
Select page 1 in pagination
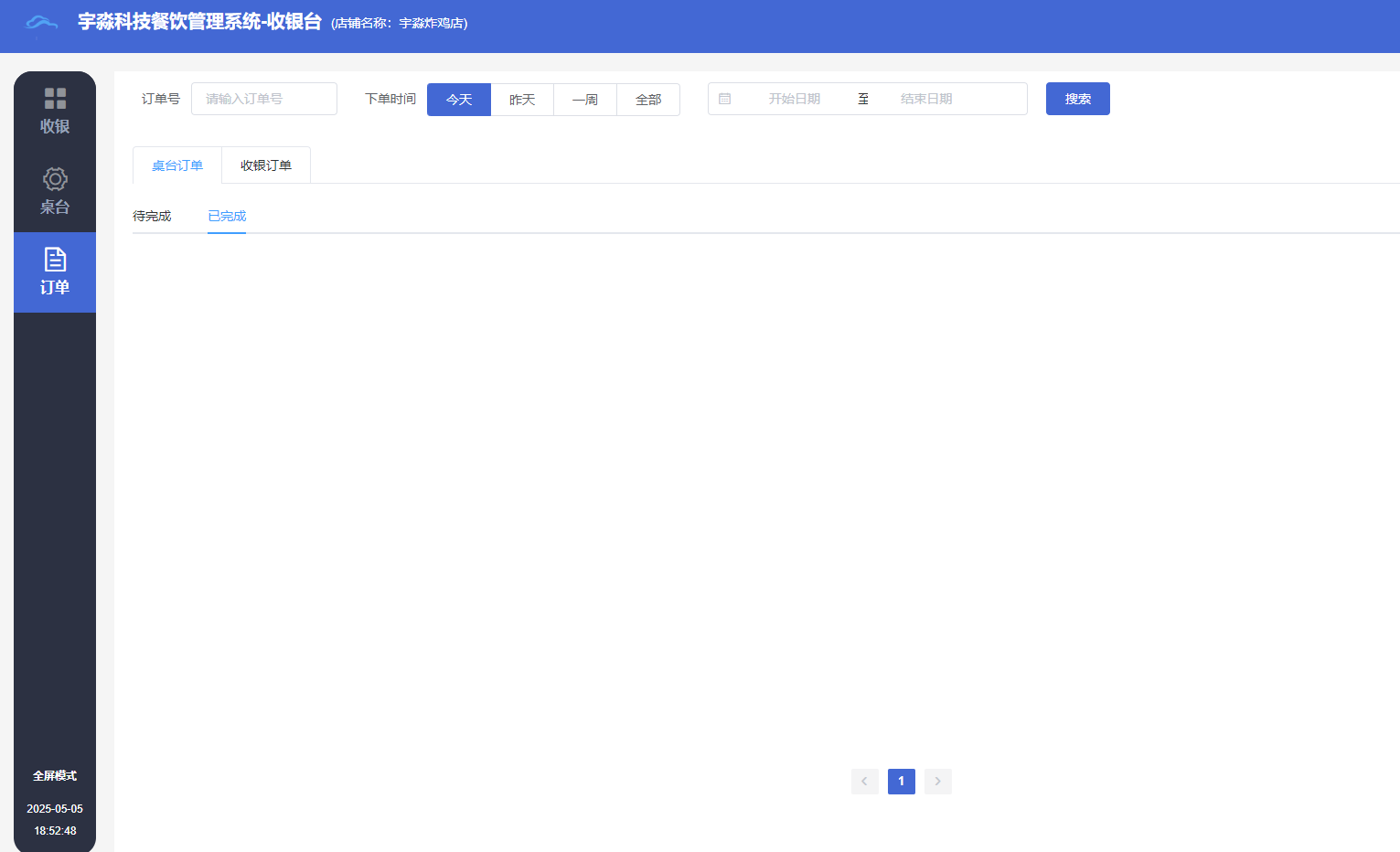click(901, 782)
